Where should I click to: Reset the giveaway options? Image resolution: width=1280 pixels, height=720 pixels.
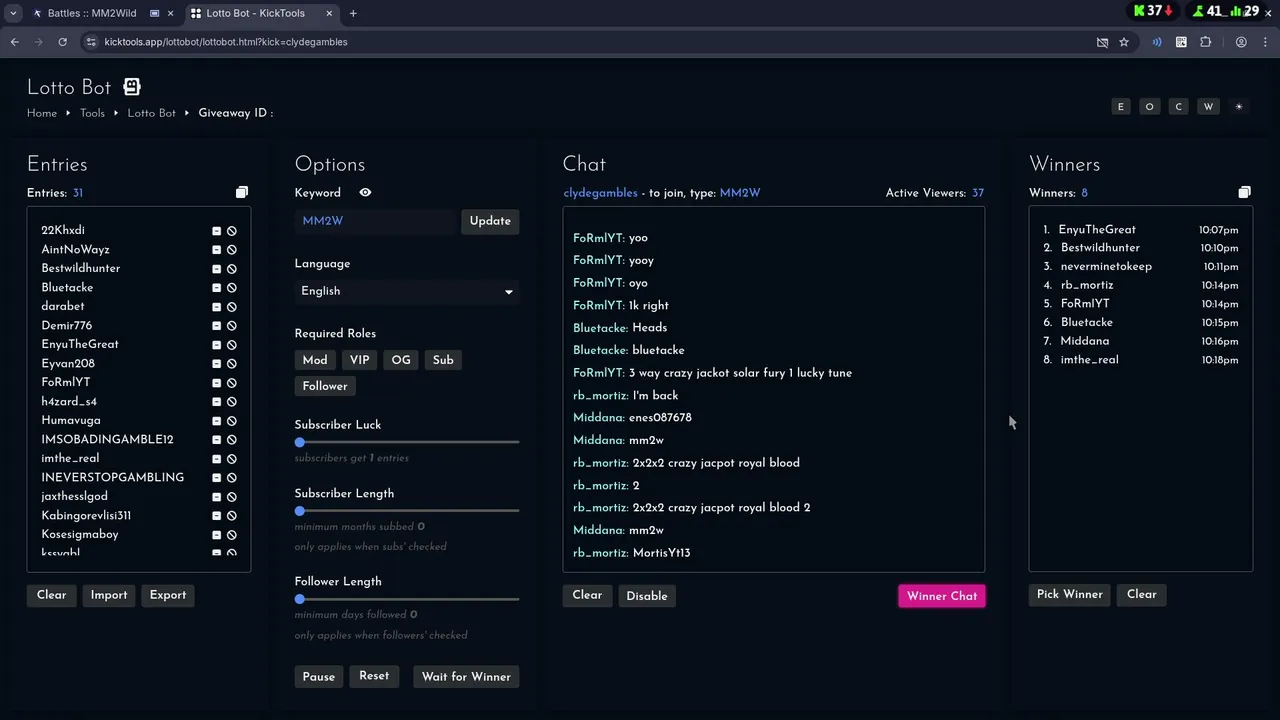click(x=374, y=676)
